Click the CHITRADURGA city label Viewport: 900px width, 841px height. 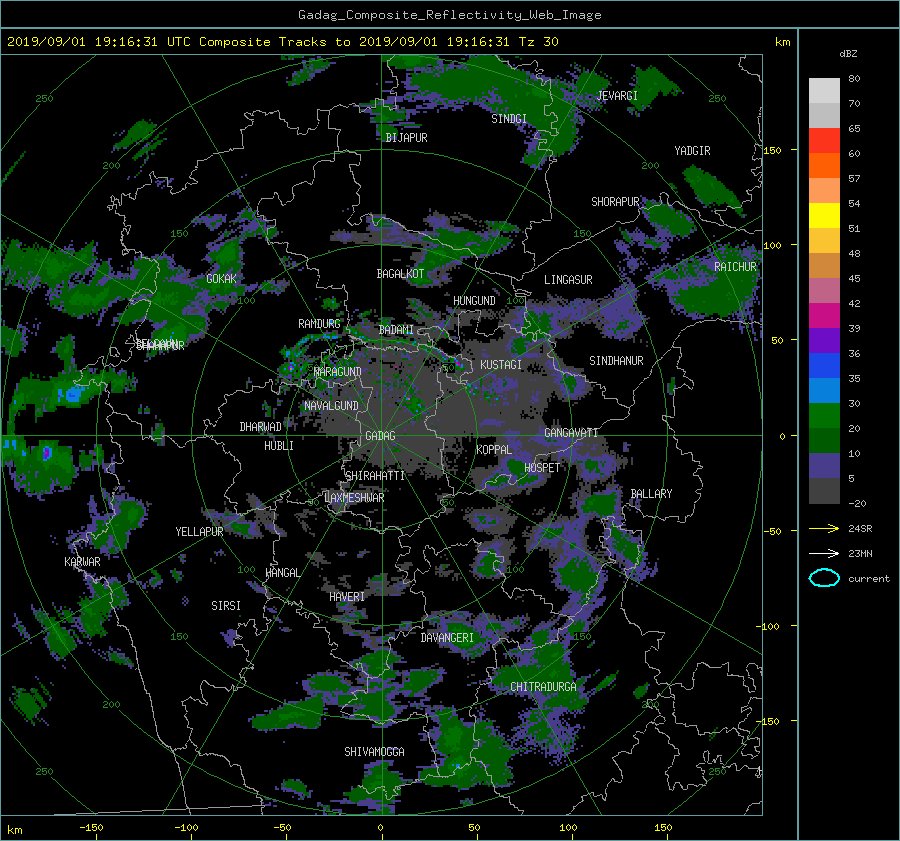(543, 687)
